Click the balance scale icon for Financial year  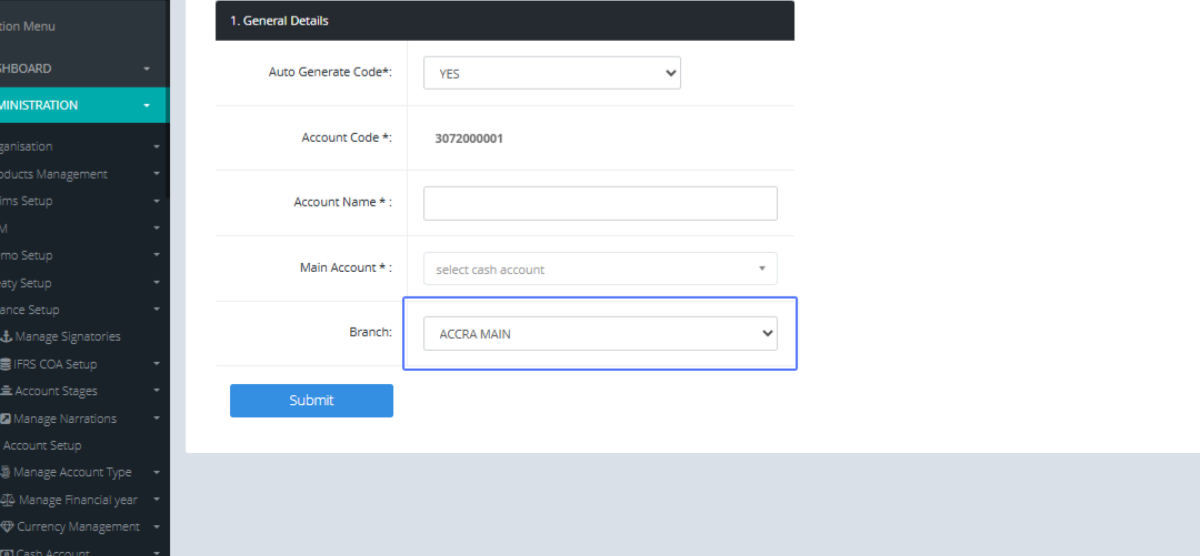click(8, 500)
